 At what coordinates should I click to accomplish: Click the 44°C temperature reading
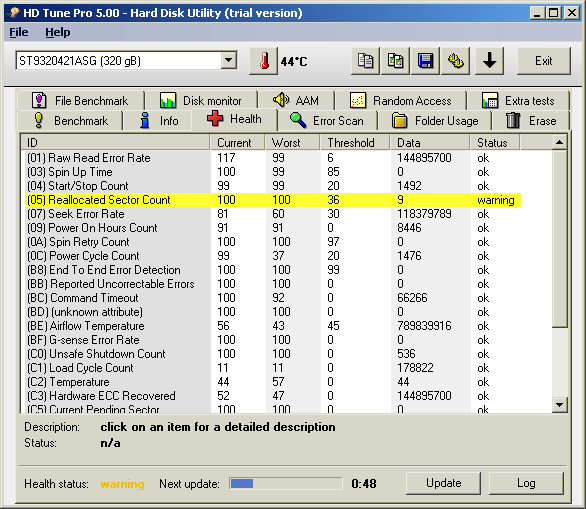(x=294, y=61)
